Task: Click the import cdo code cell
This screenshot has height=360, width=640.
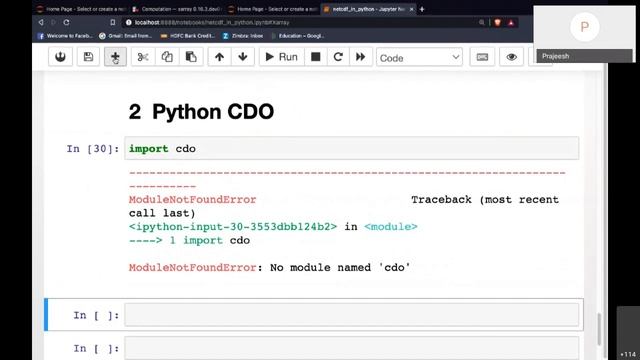Action: point(351,148)
